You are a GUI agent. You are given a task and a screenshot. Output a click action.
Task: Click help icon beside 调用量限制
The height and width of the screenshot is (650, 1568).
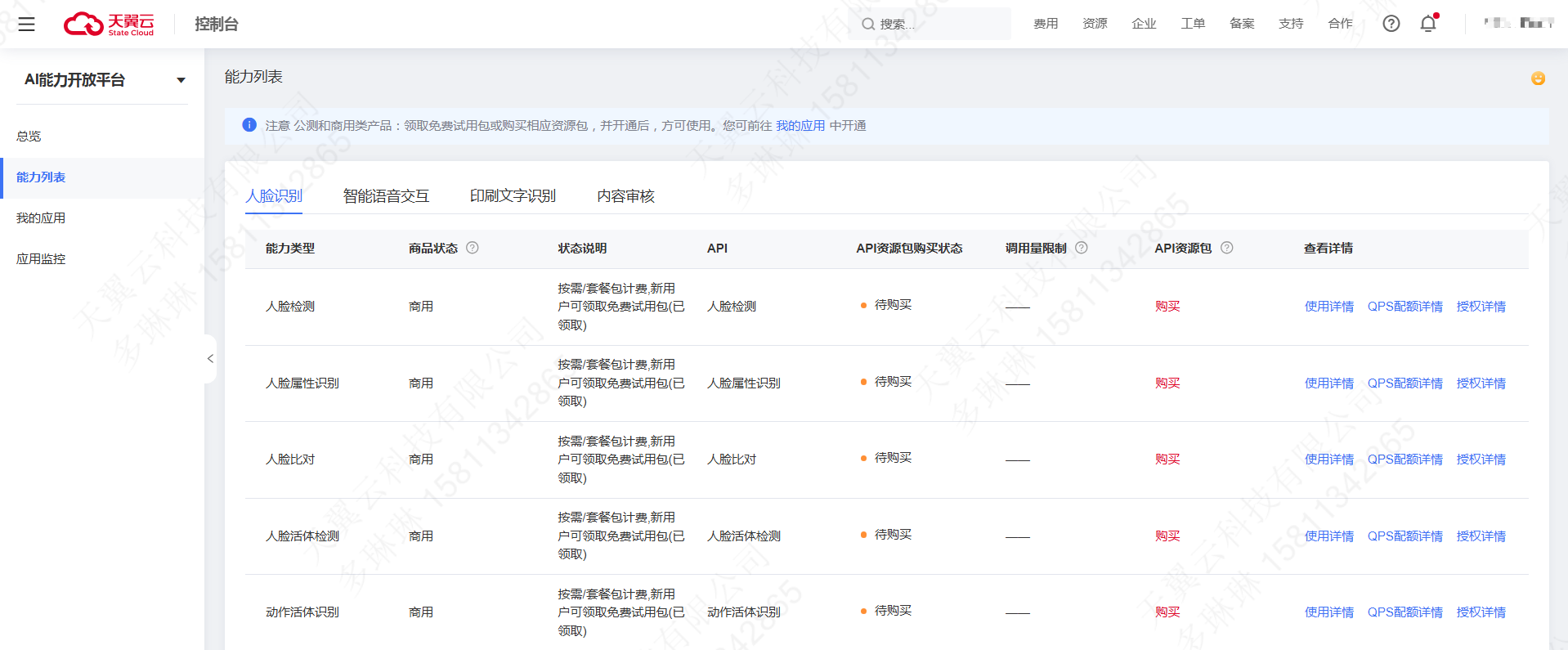(x=1082, y=248)
